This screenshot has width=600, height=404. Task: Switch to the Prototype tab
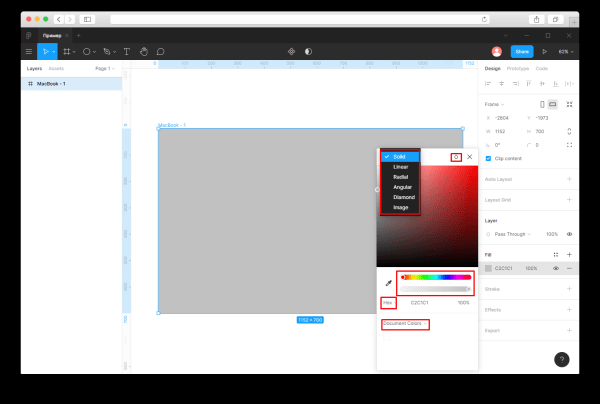517,69
